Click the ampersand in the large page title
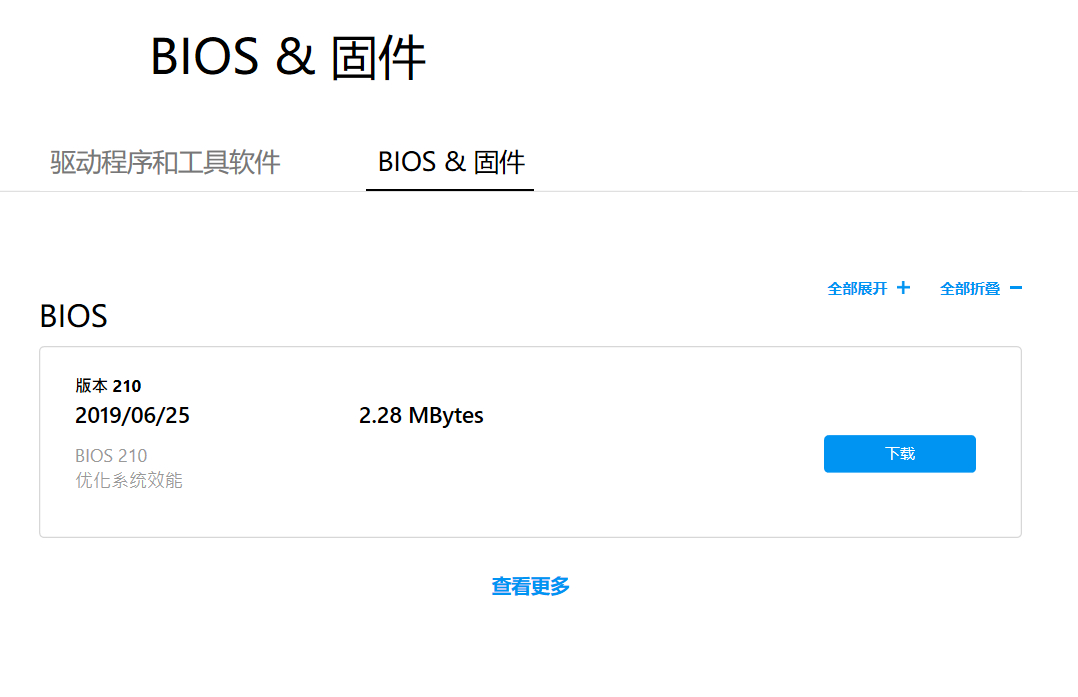Viewport: 1078px width, 697px height. (x=295, y=58)
